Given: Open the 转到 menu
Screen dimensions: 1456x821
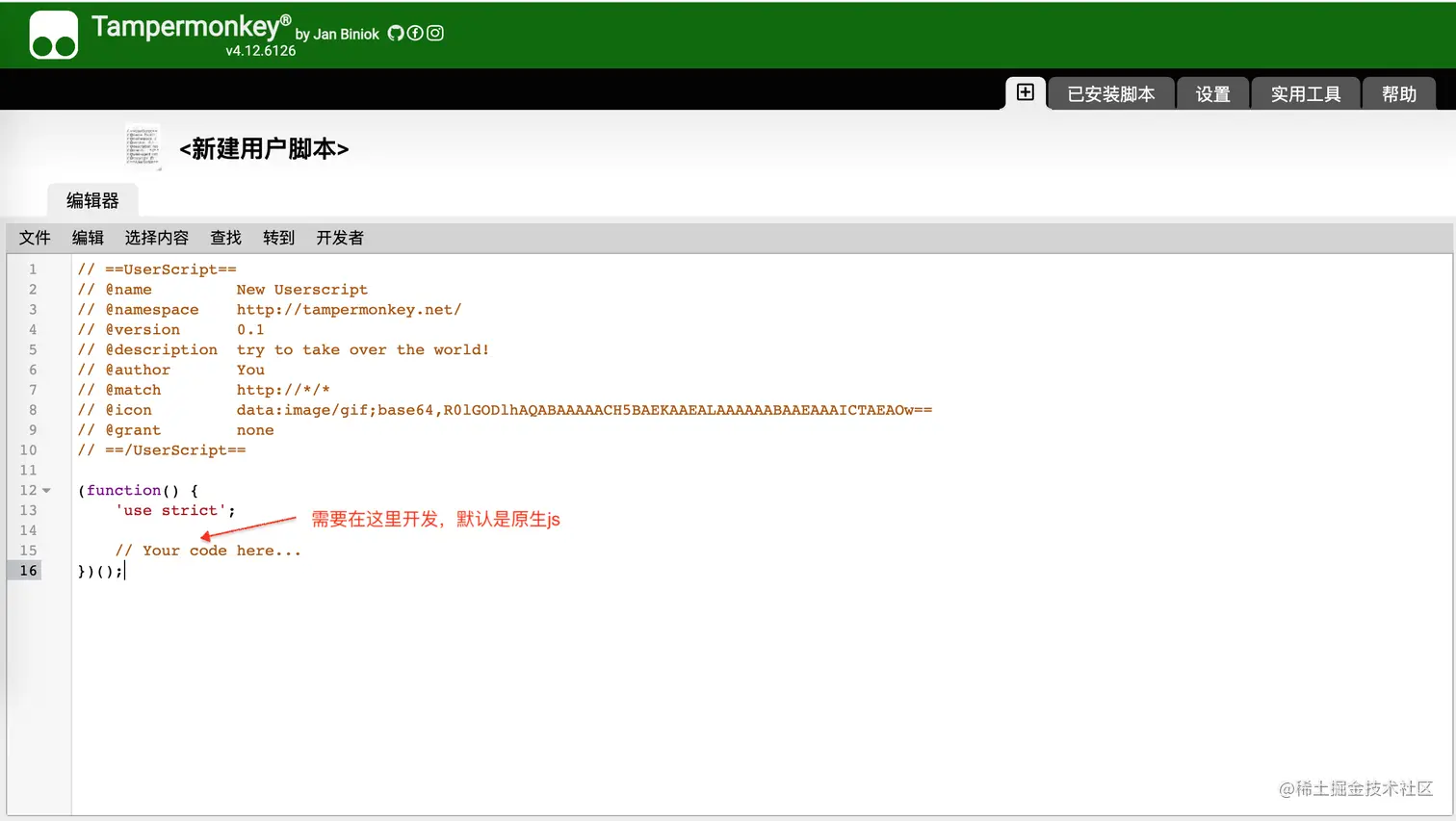Looking at the screenshot, I should [x=278, y=238].
